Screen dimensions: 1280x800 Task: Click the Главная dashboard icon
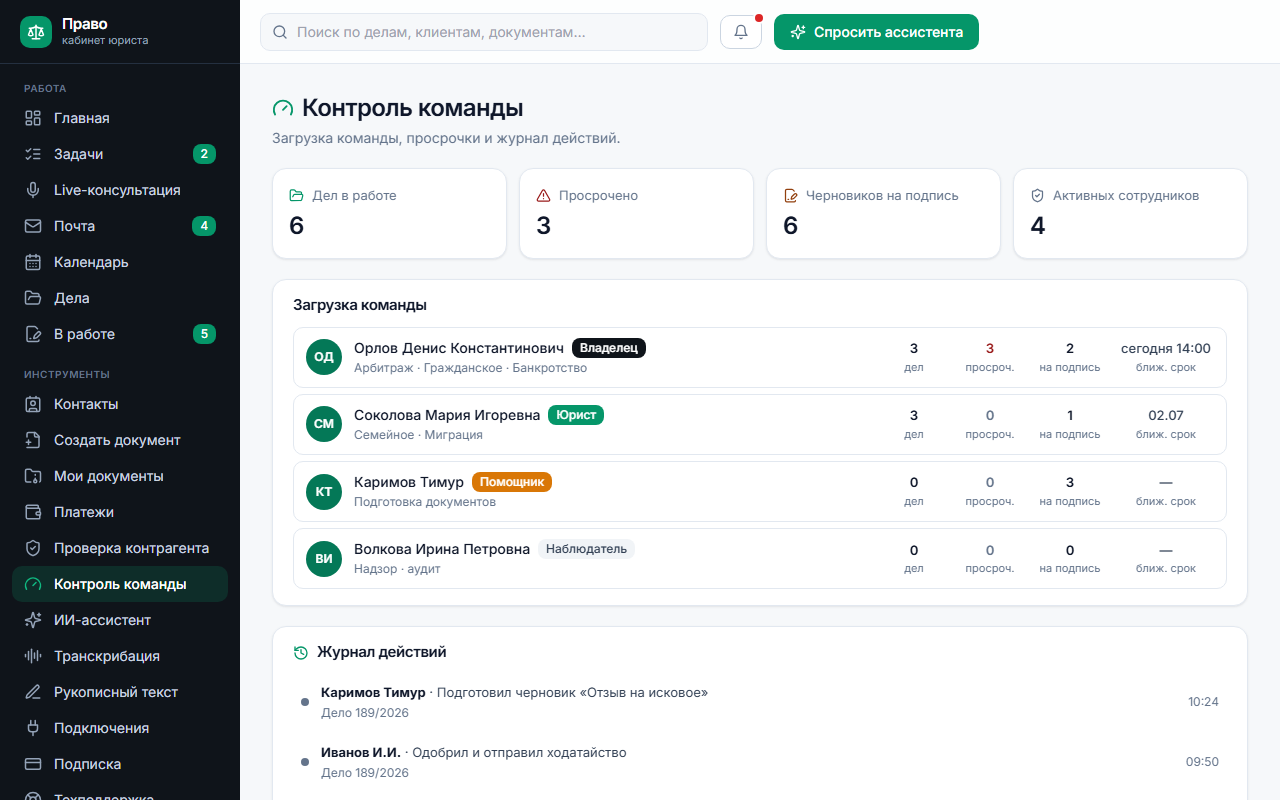33,118
